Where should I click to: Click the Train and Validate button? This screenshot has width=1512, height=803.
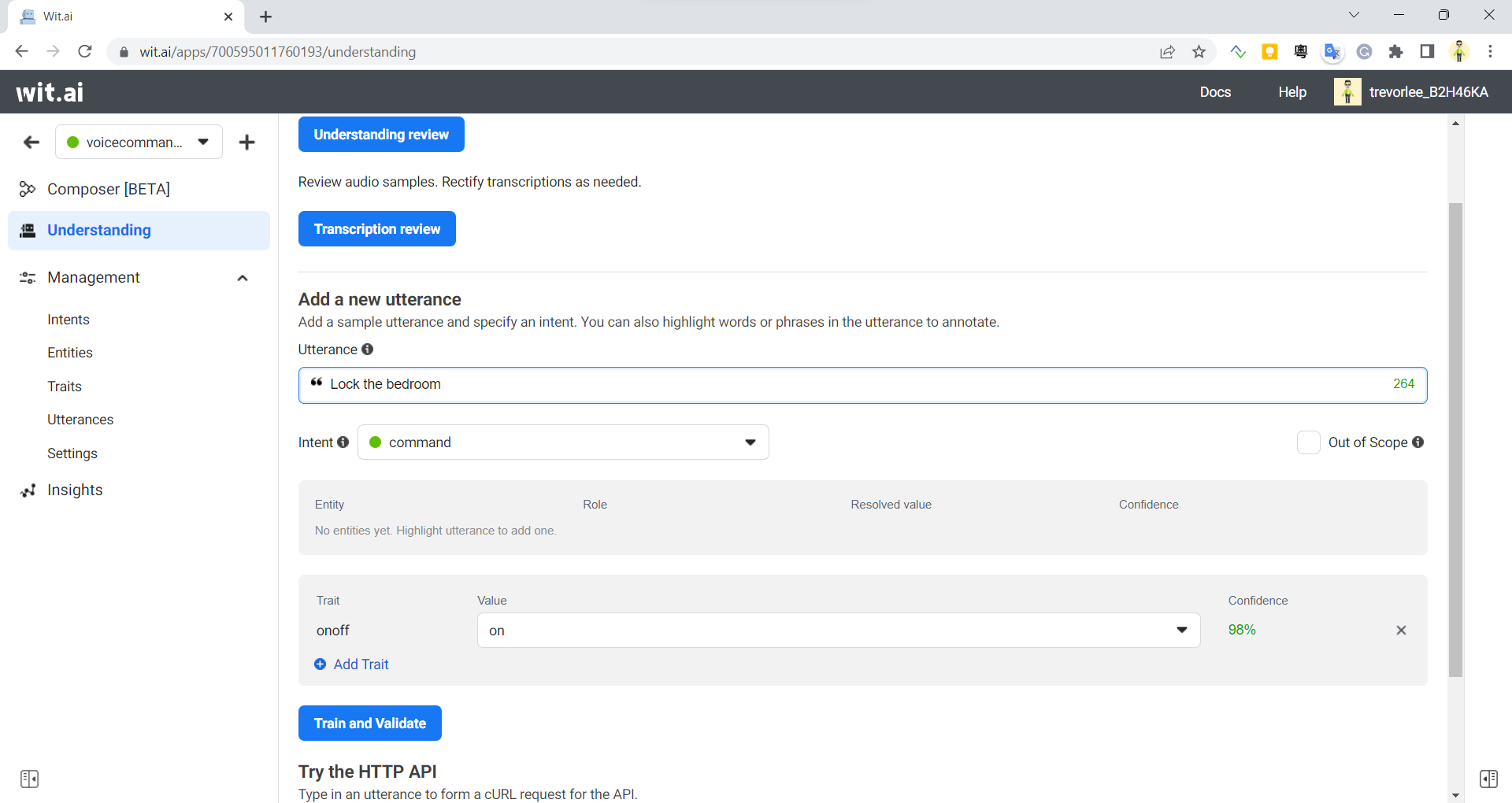[370, 723]
